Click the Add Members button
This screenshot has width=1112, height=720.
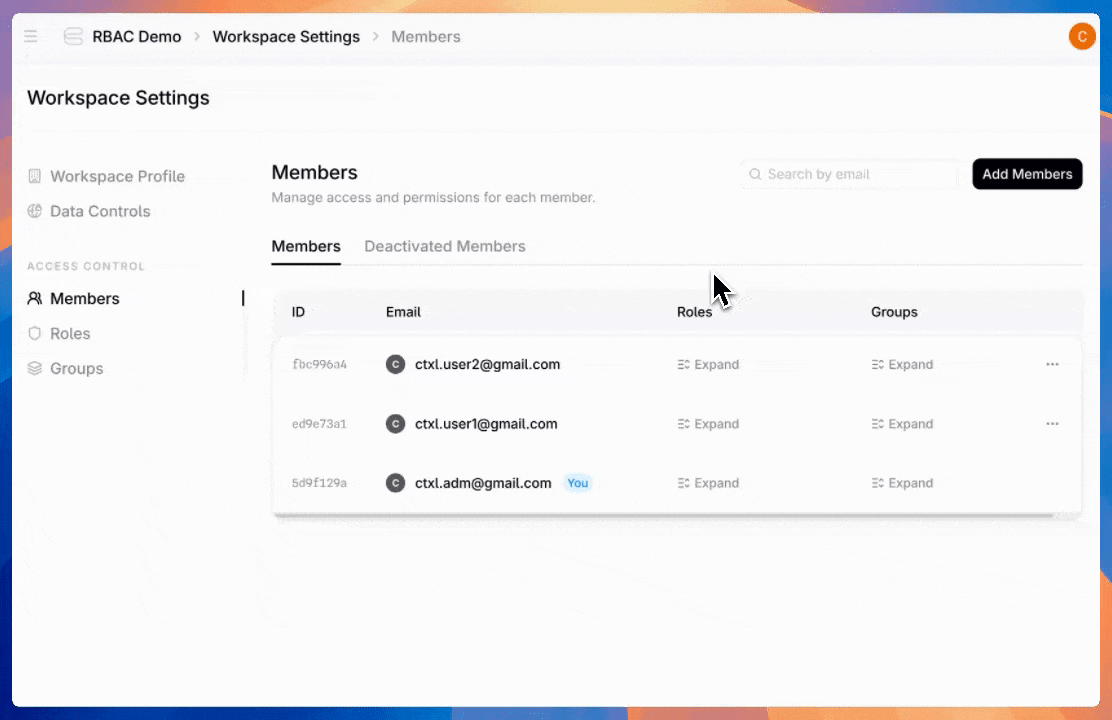pyautogui.click(x=1027, y=174)
